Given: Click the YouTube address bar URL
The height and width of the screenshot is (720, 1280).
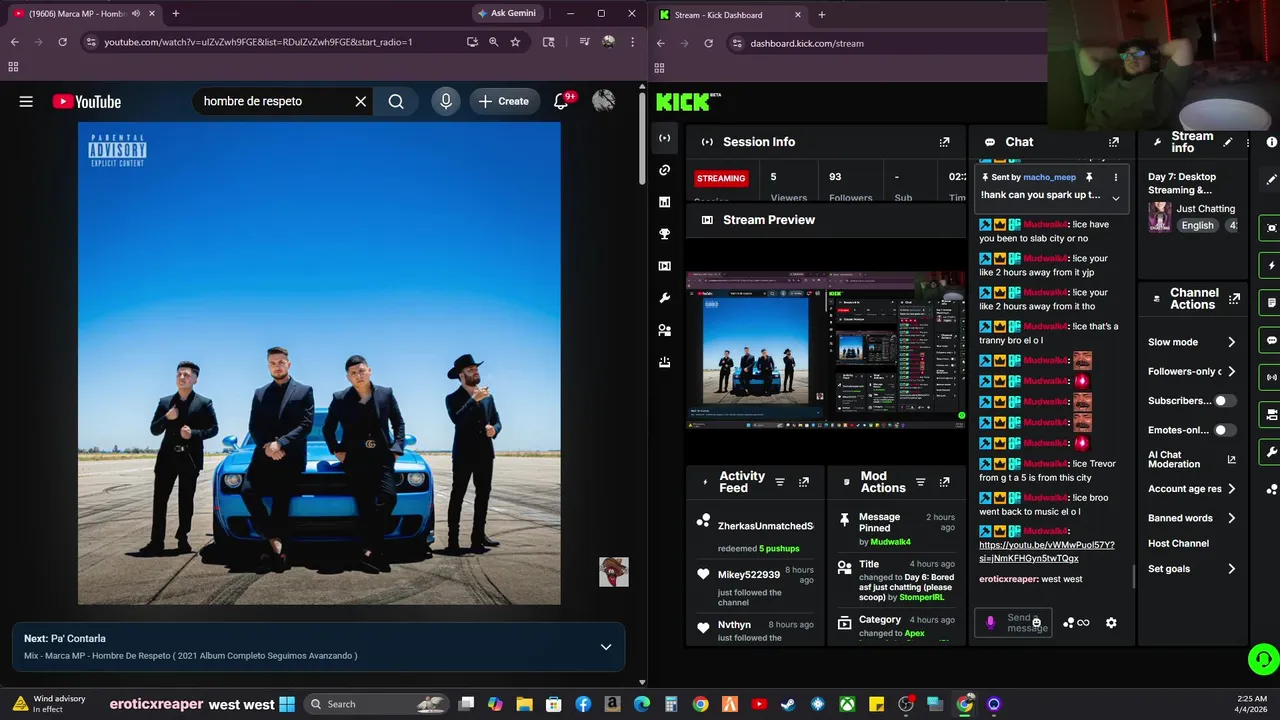Looking at the screenshot, I should pos(258,42).
